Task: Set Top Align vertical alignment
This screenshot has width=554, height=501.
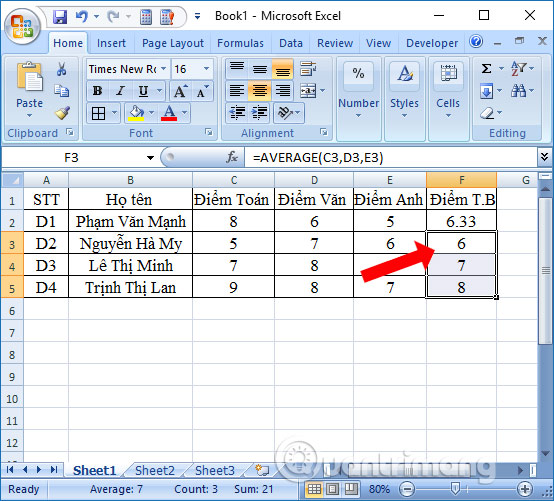Action: [x=237, y=69]
